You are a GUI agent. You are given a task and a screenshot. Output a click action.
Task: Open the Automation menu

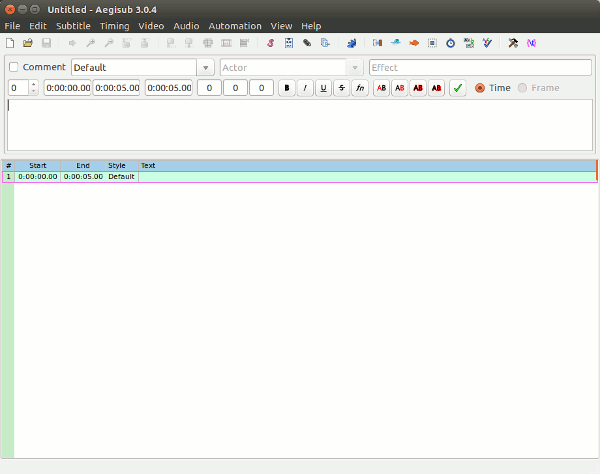click(235, 26)
